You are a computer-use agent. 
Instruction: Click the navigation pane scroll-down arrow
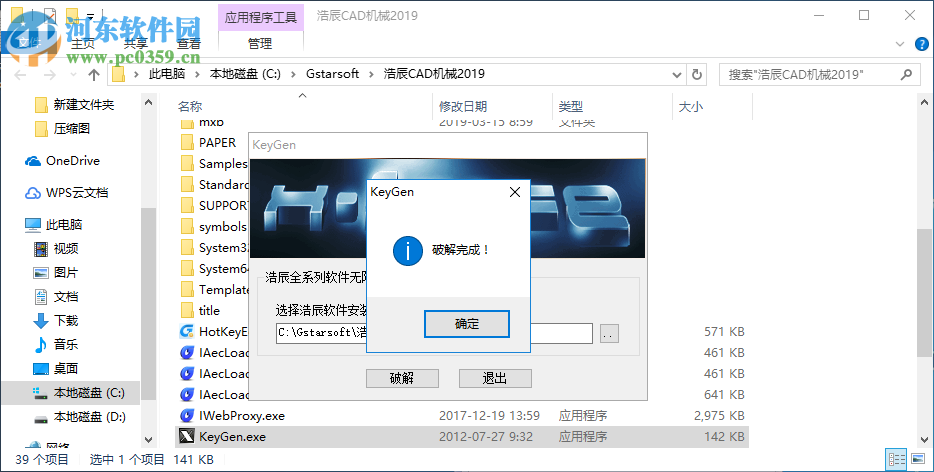coord(148,440)
